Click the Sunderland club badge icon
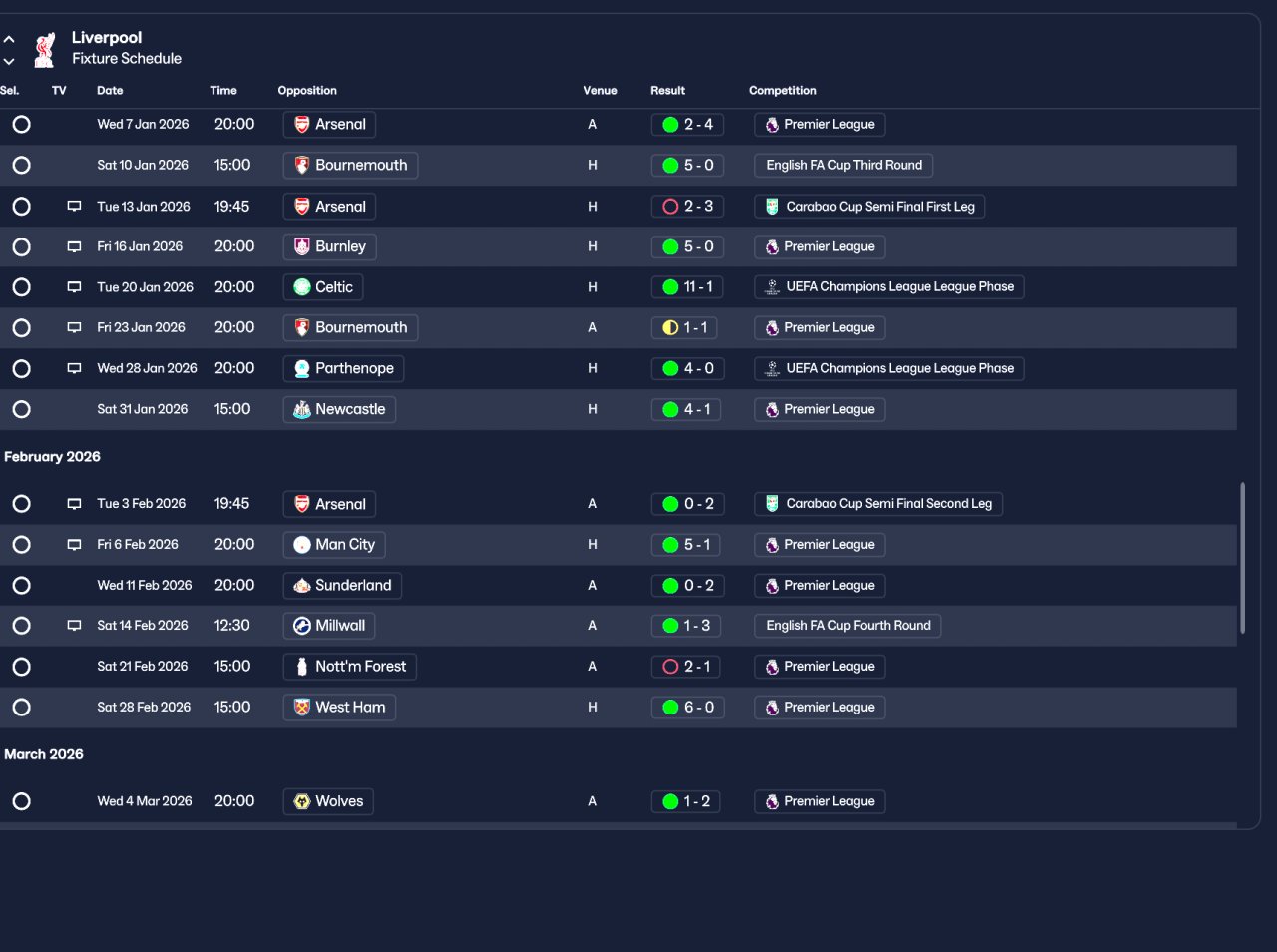 [x=302, y=586]
